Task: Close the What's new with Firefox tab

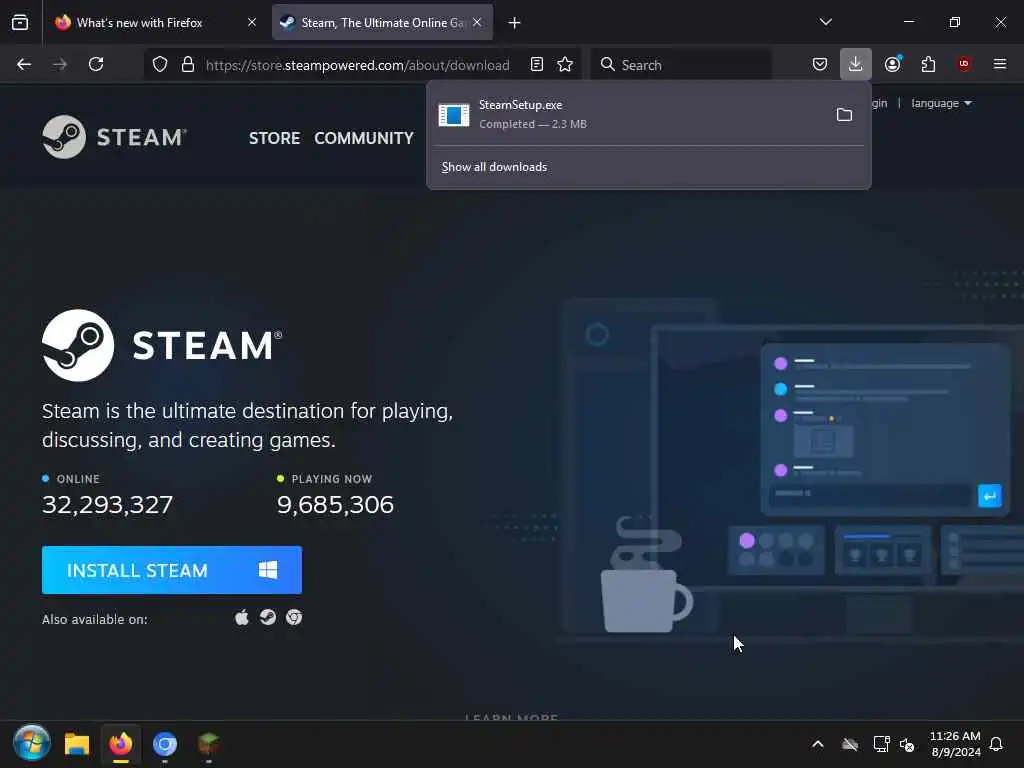Action: pyautogui.click(x=252, y=22)
